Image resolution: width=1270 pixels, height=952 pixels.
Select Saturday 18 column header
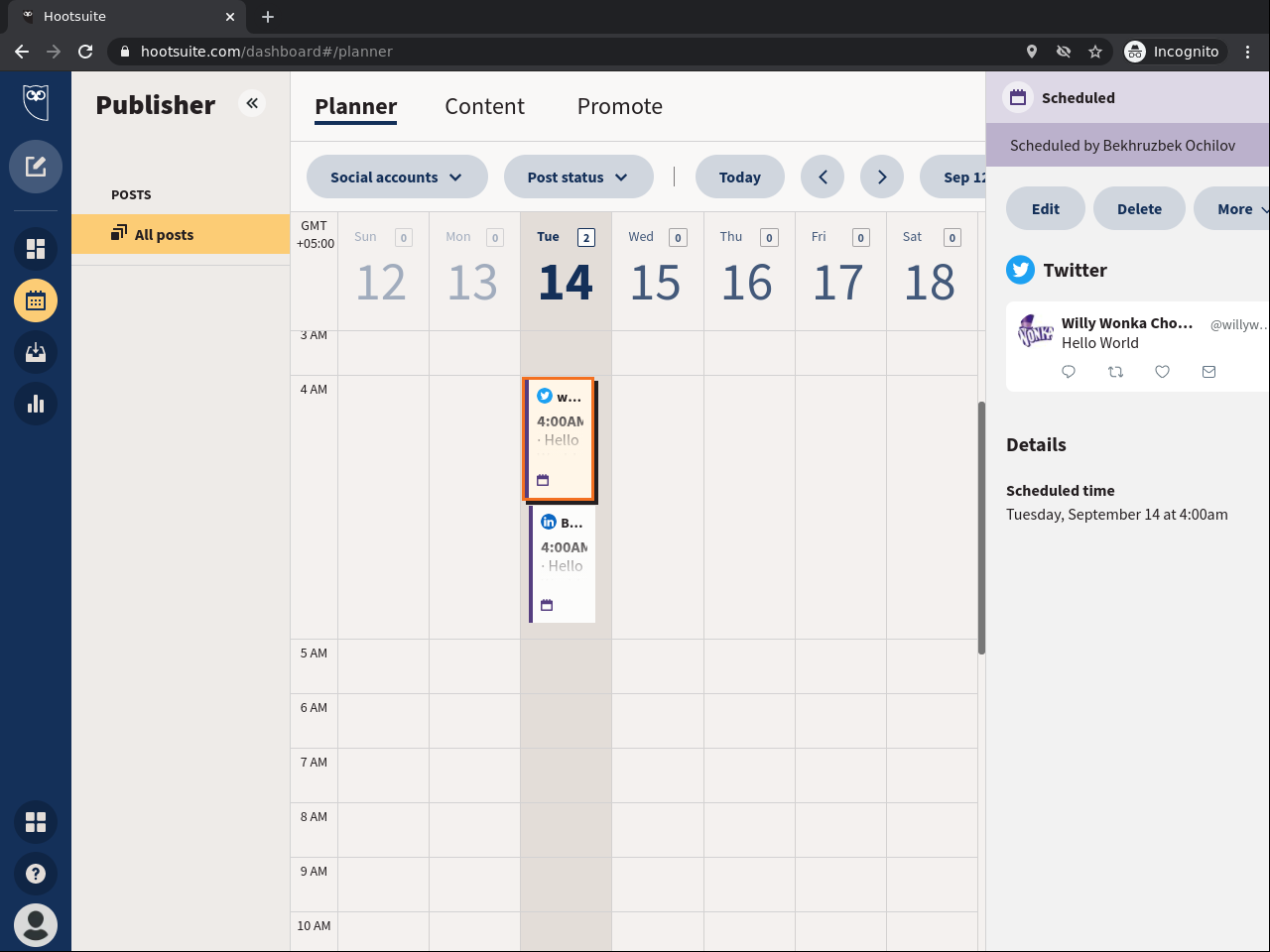tap(932, 270)
